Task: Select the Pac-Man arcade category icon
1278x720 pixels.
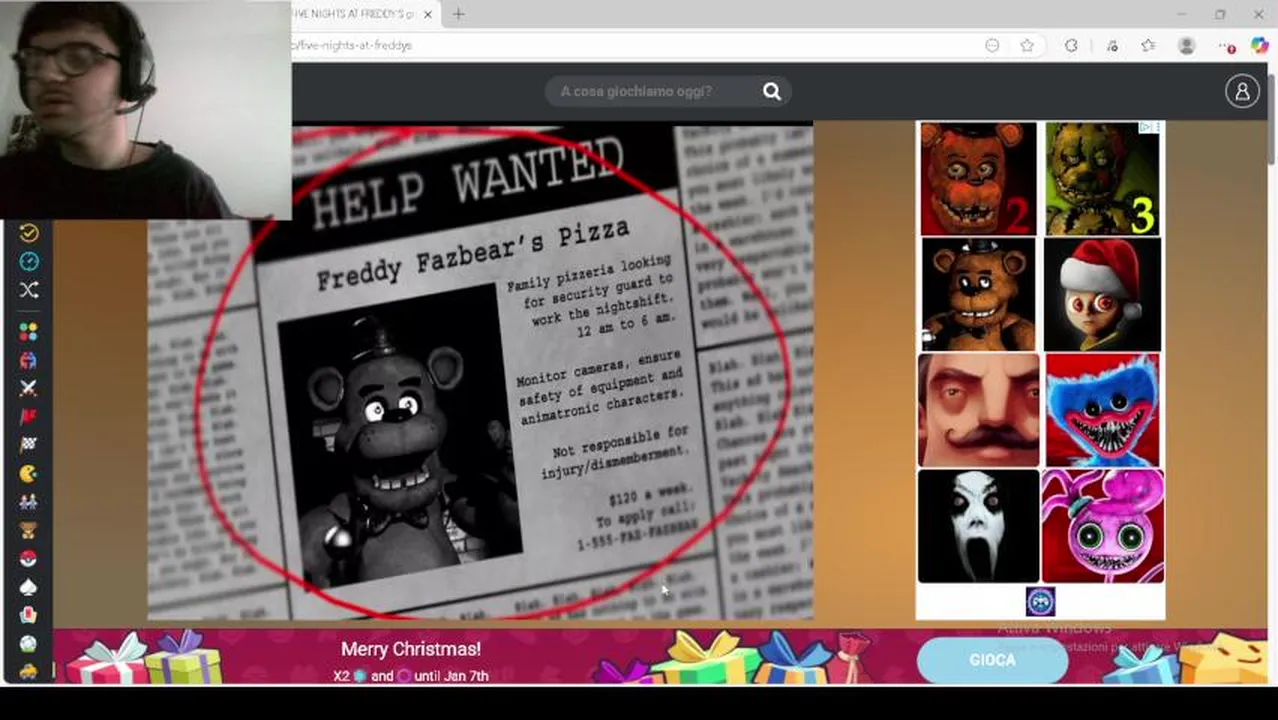Action: pos(28,473)
